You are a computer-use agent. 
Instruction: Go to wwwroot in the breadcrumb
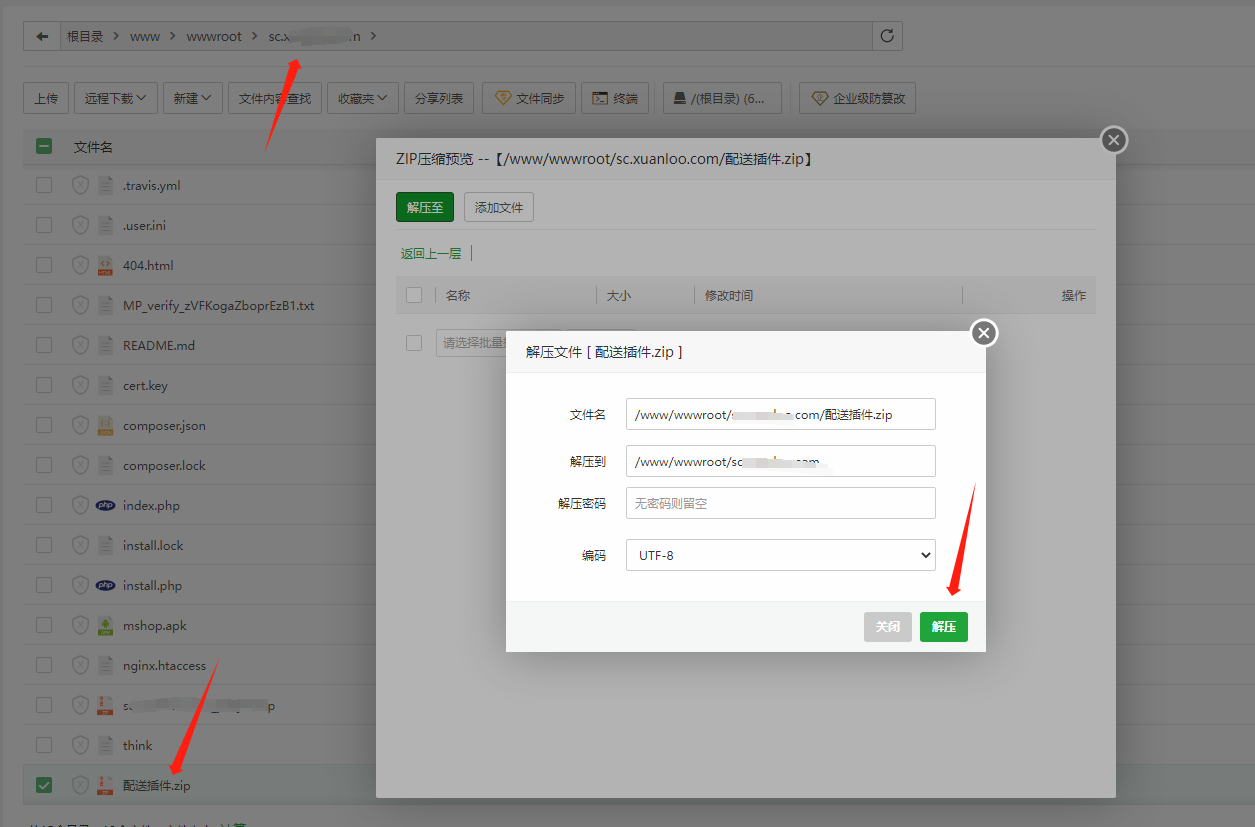pos(214,36)
